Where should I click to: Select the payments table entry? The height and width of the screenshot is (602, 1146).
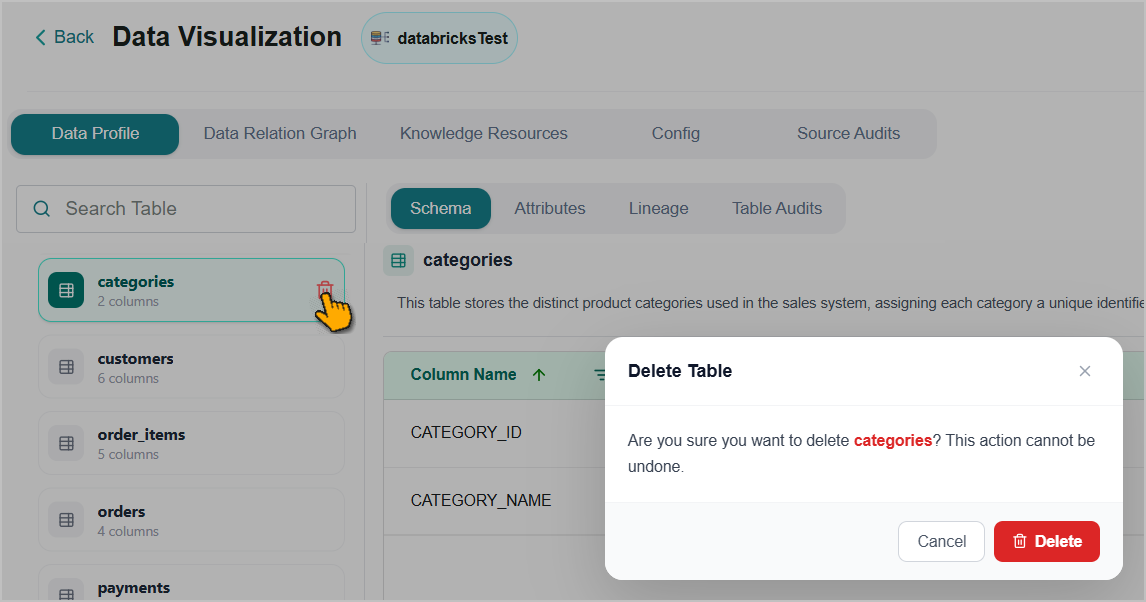(x=191, y=583)
